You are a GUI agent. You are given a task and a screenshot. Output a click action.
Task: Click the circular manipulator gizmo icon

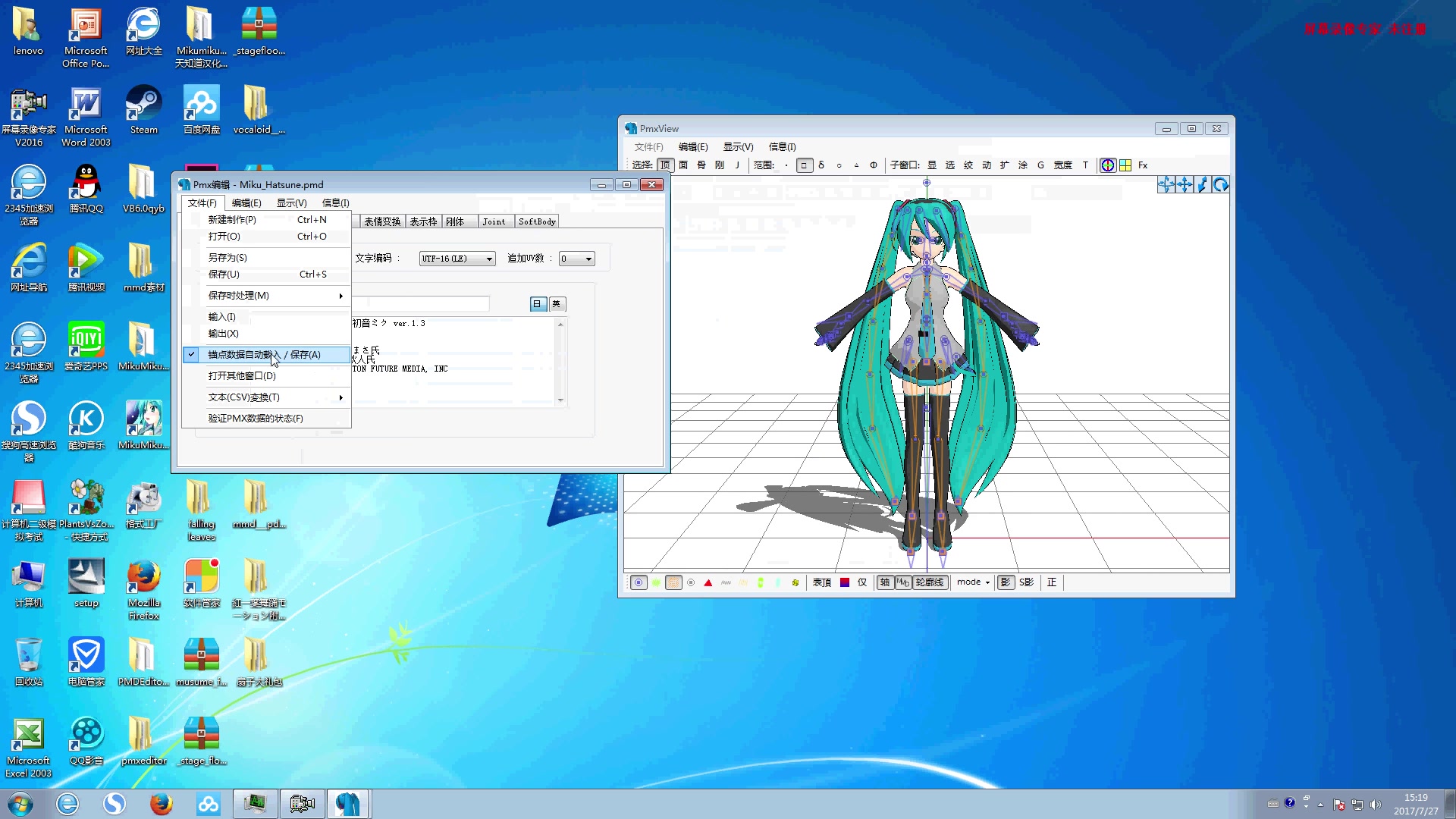(1108, 165)
